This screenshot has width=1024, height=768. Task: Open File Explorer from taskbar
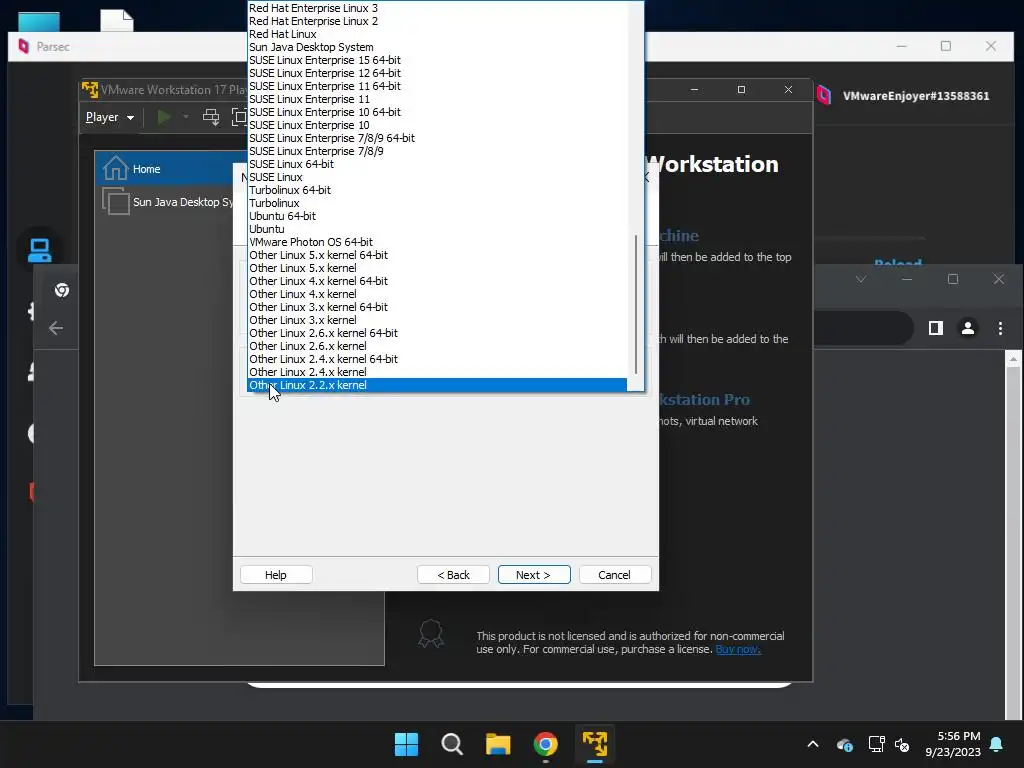click(x=498, y=744)
